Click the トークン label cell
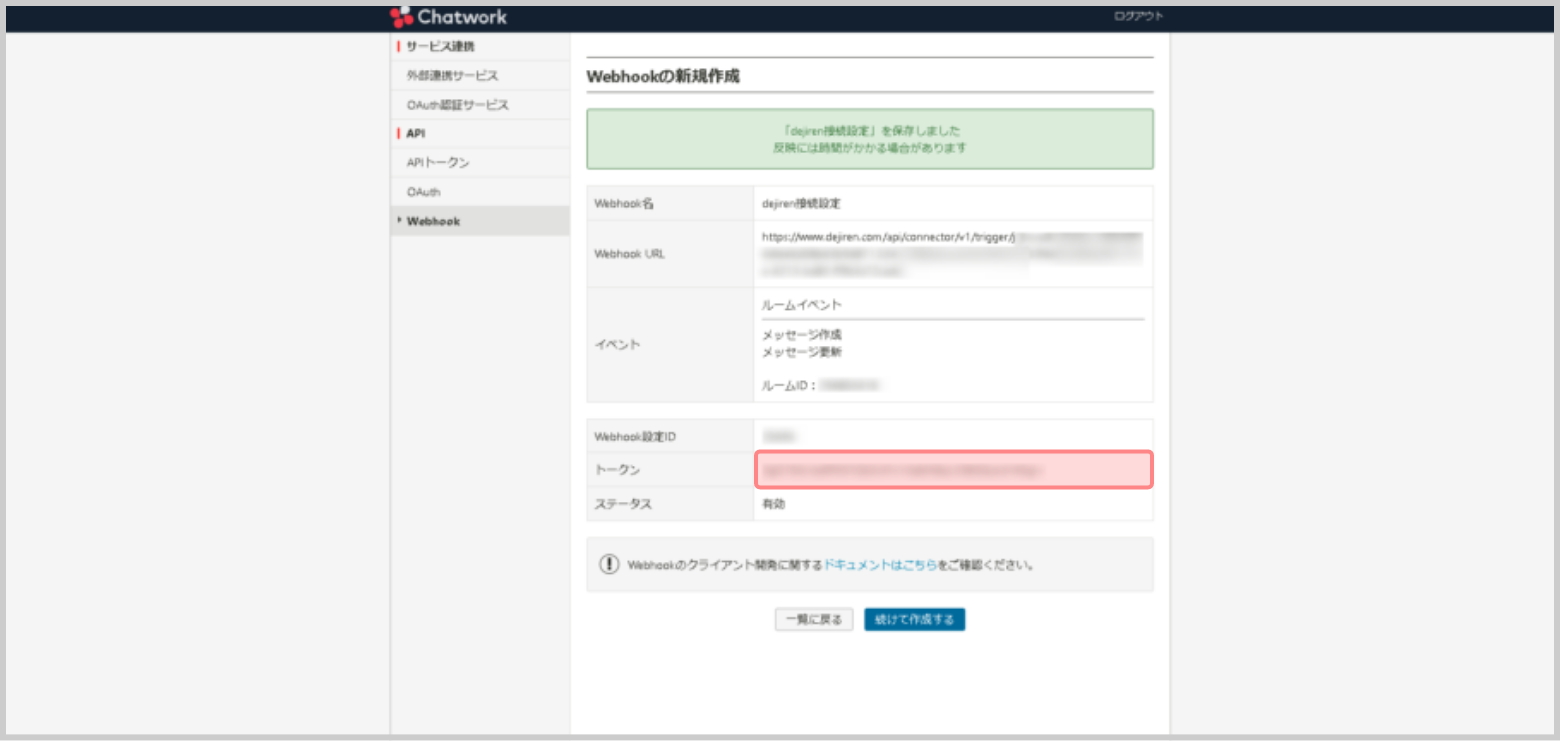The width and height of the screenshot is (1560, 741). (x=670, y=470)
